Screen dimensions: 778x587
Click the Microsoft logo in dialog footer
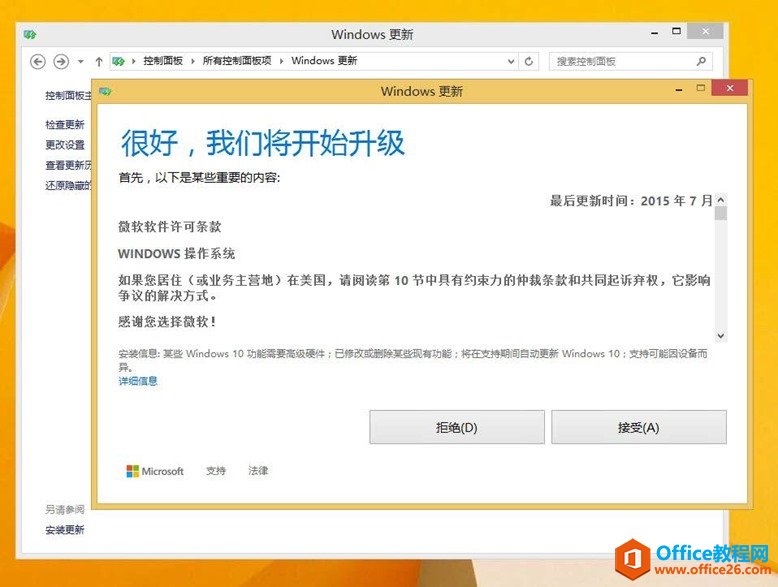tap(155, 471)
